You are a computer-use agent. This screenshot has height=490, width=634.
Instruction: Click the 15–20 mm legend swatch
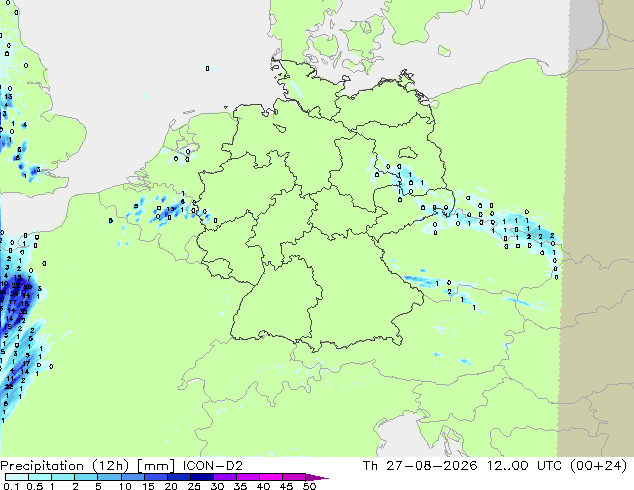pyautogui.click(x=155, y=477)
